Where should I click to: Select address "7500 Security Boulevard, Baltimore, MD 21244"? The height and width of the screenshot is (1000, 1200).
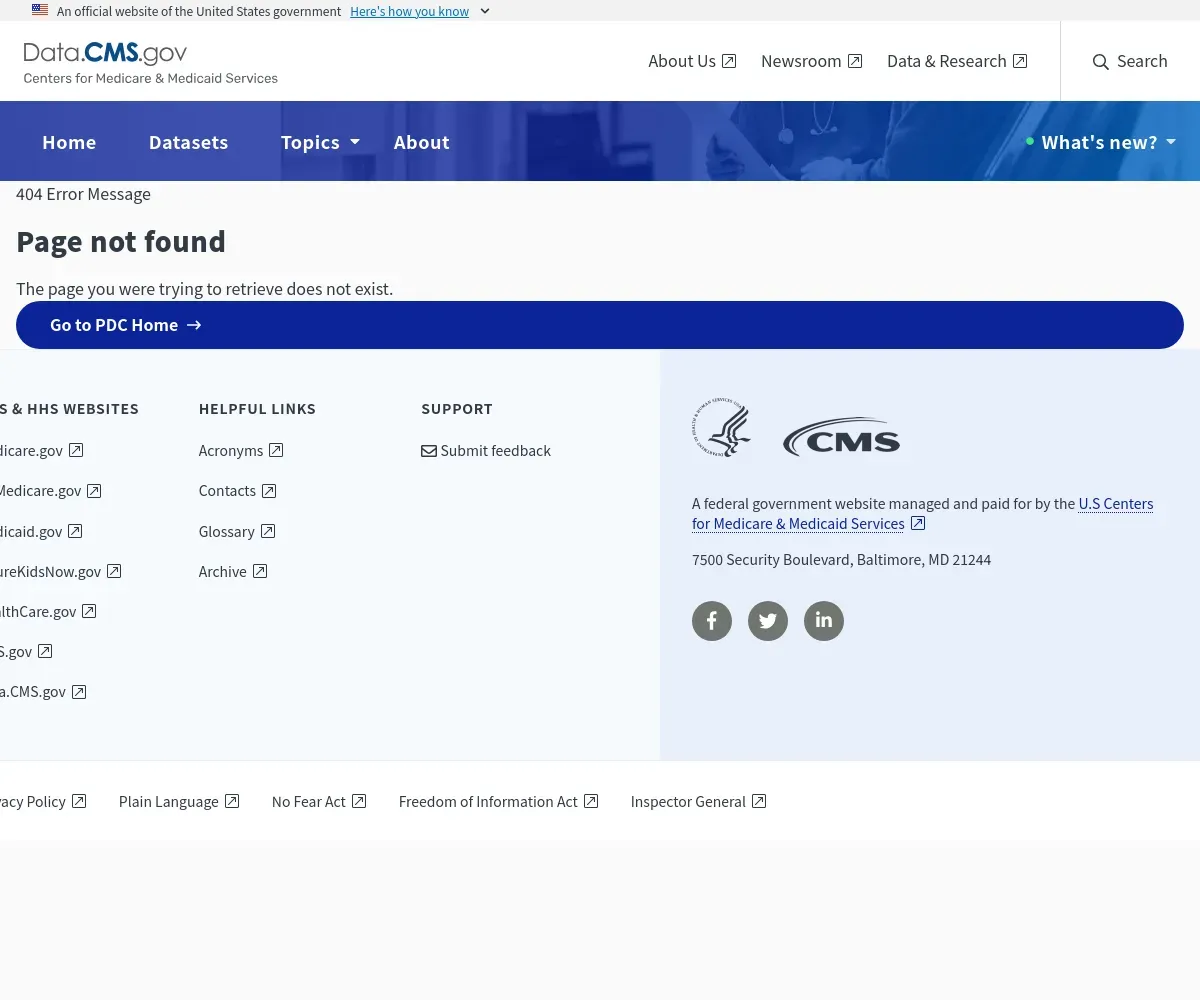click(841, 560)
